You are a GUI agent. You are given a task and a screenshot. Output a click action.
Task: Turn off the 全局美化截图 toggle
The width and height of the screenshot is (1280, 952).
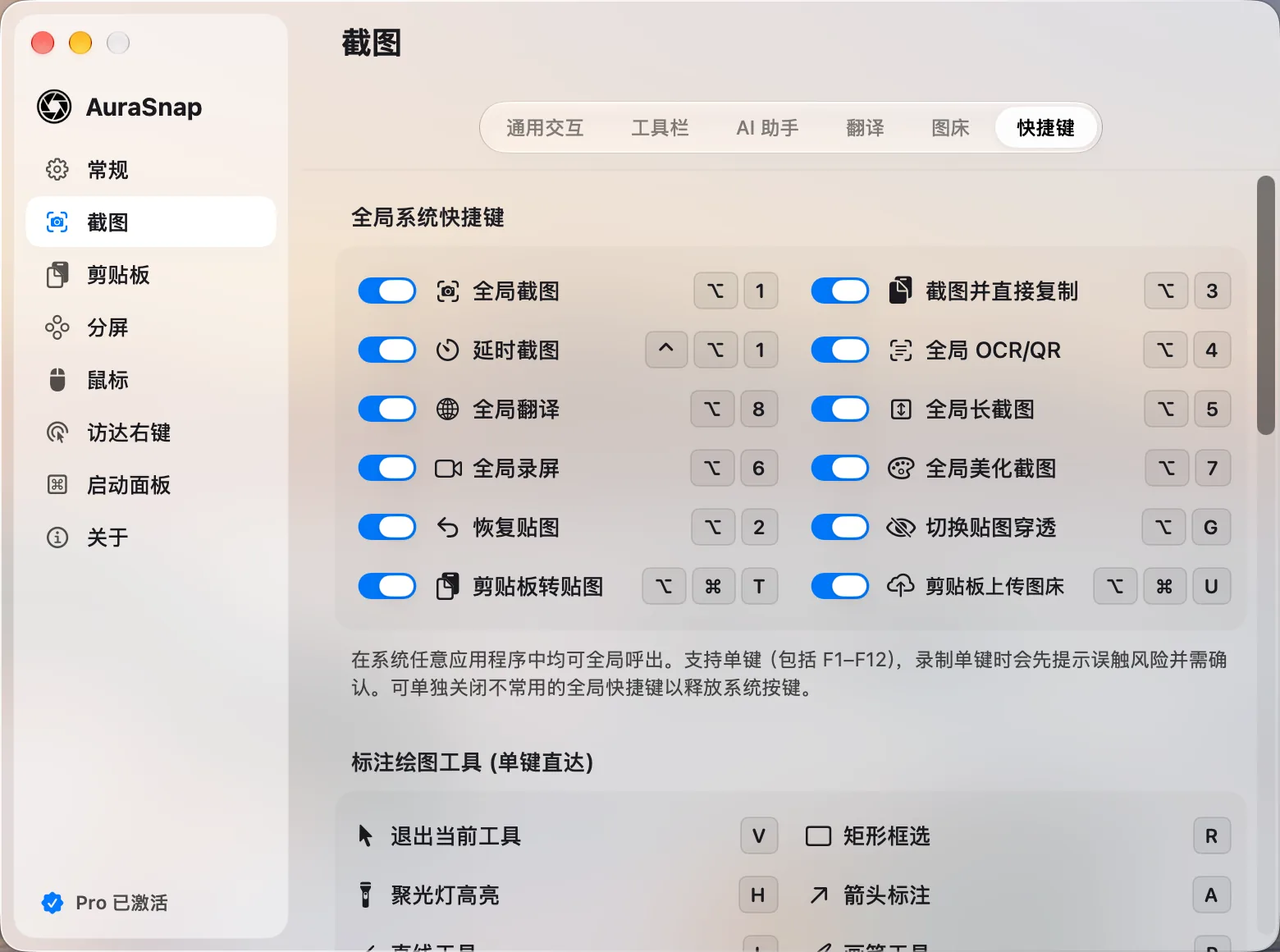pos(840,468)
